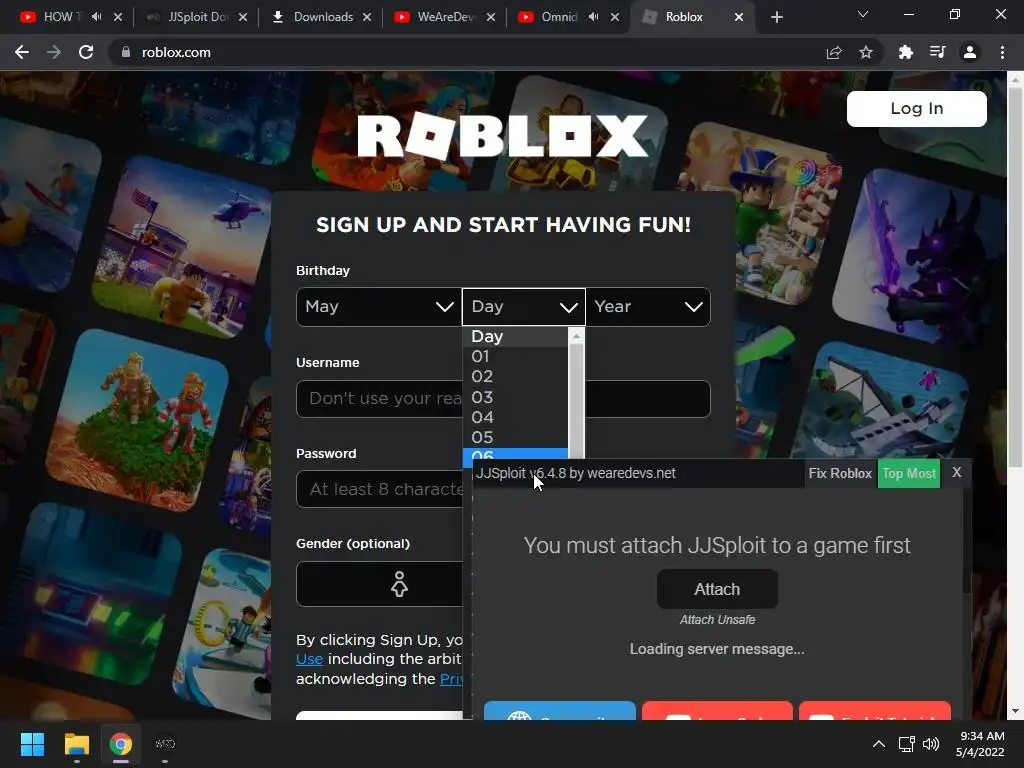
Task: Reload the Roblox page
Action: pos(86,52)
